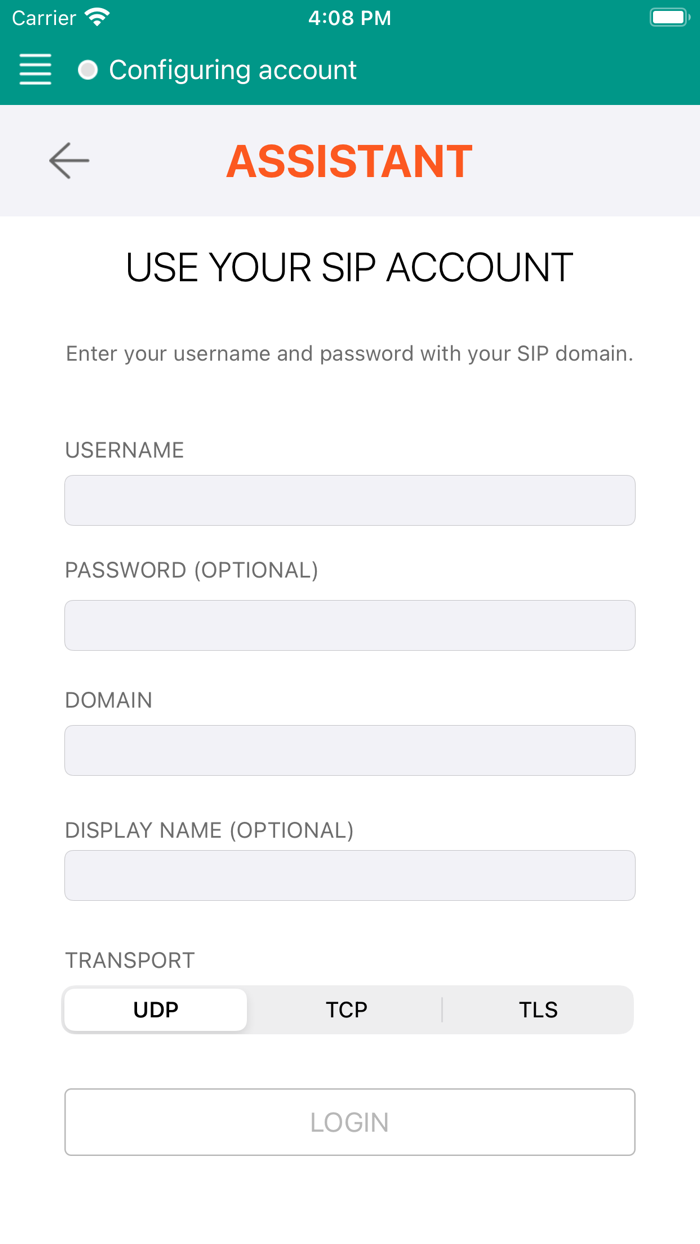Tap the SIP domain instruction text
The image size is (700, 1244).
pos(349,354)
